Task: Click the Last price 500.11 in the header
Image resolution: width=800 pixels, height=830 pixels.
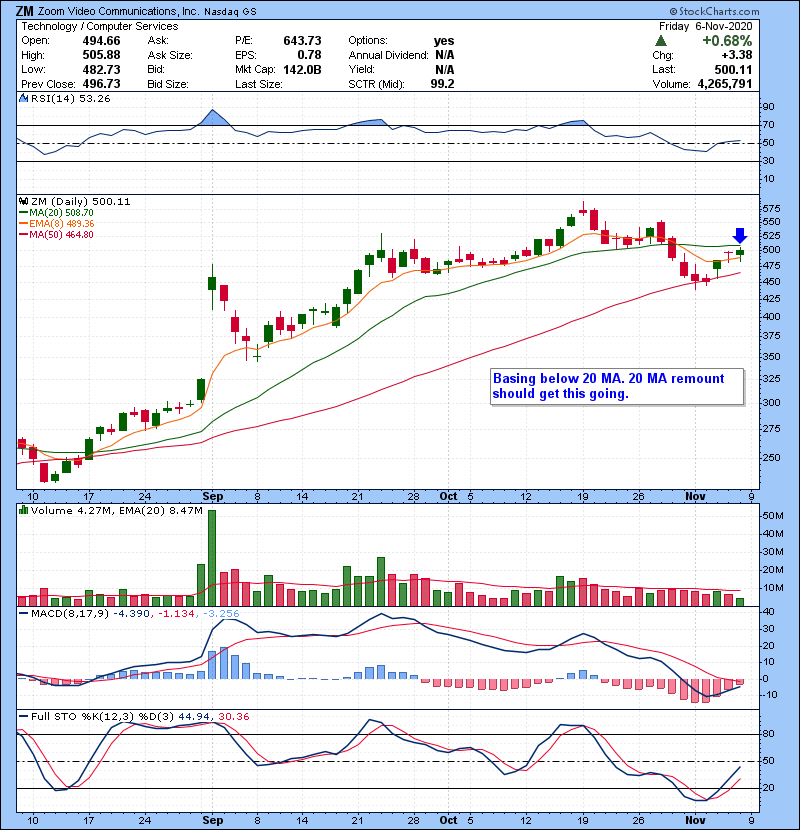Action: tap(733, 69)
